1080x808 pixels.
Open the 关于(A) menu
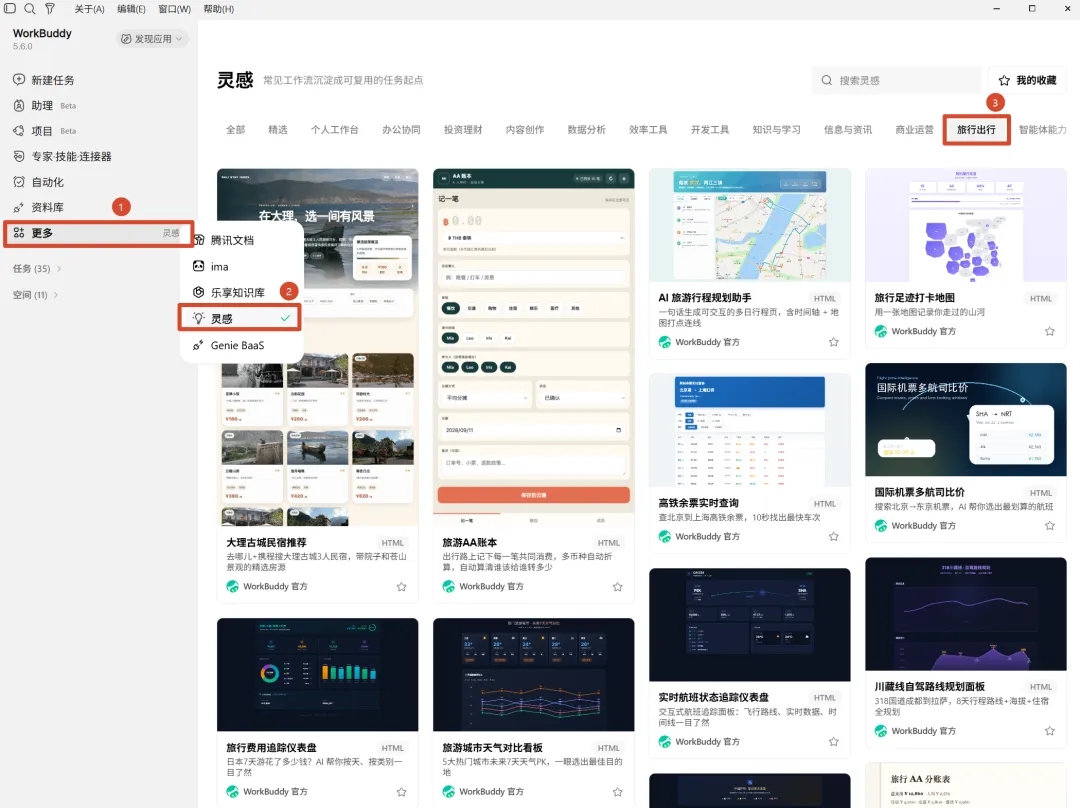[89, 9]
